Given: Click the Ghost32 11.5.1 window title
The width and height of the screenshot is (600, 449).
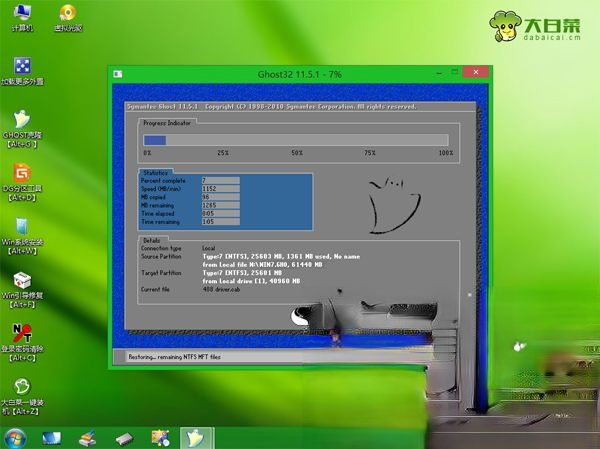Looking at the screenshot, I should tap(300, 74).
